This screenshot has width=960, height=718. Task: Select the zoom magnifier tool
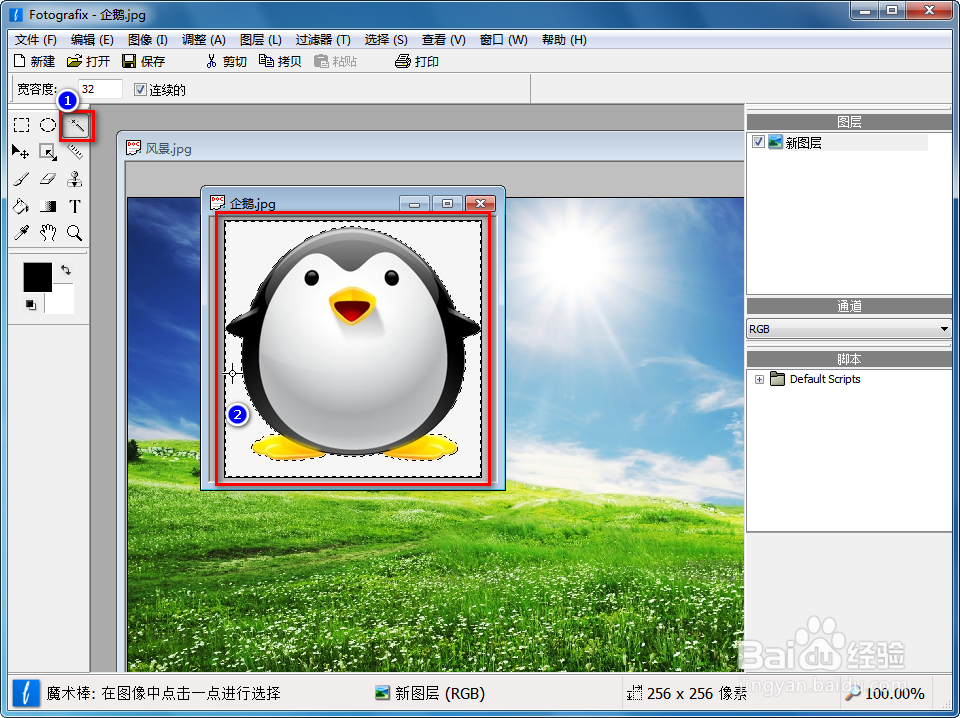coord(75,233)
